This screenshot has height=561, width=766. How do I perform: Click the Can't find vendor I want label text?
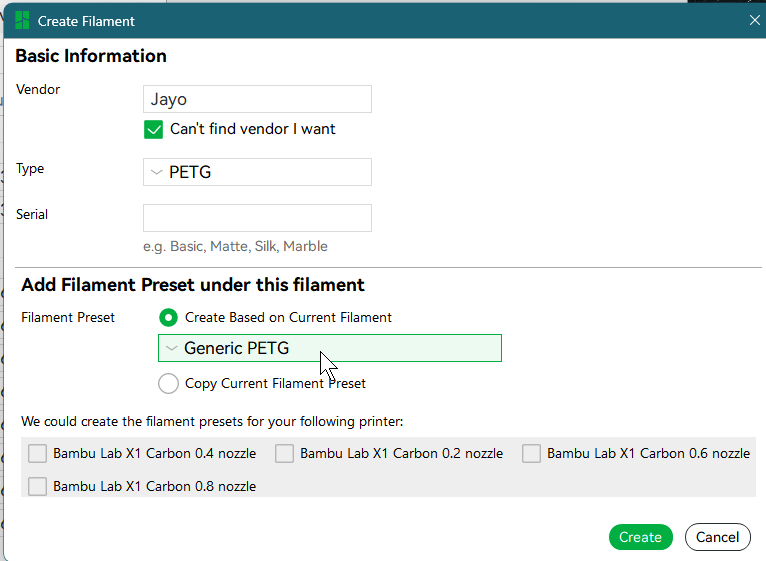point(253,129)
